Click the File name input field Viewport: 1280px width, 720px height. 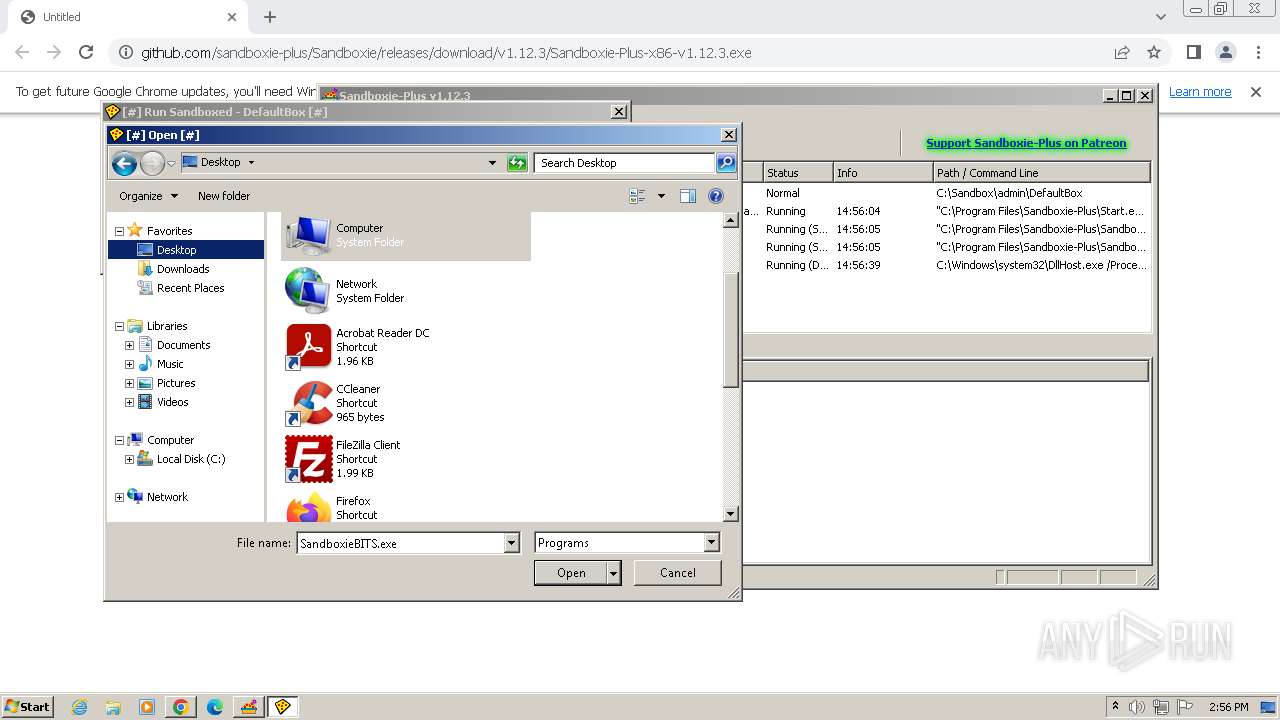pos(400,543)
